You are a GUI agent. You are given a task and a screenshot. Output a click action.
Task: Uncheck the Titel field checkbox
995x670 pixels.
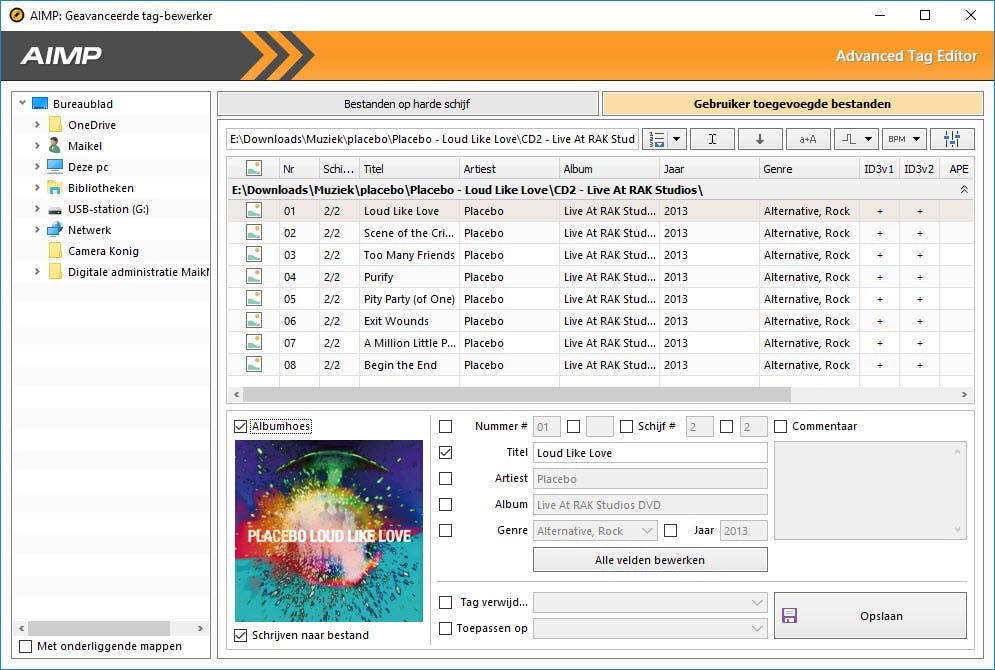(x=445, y=452)
